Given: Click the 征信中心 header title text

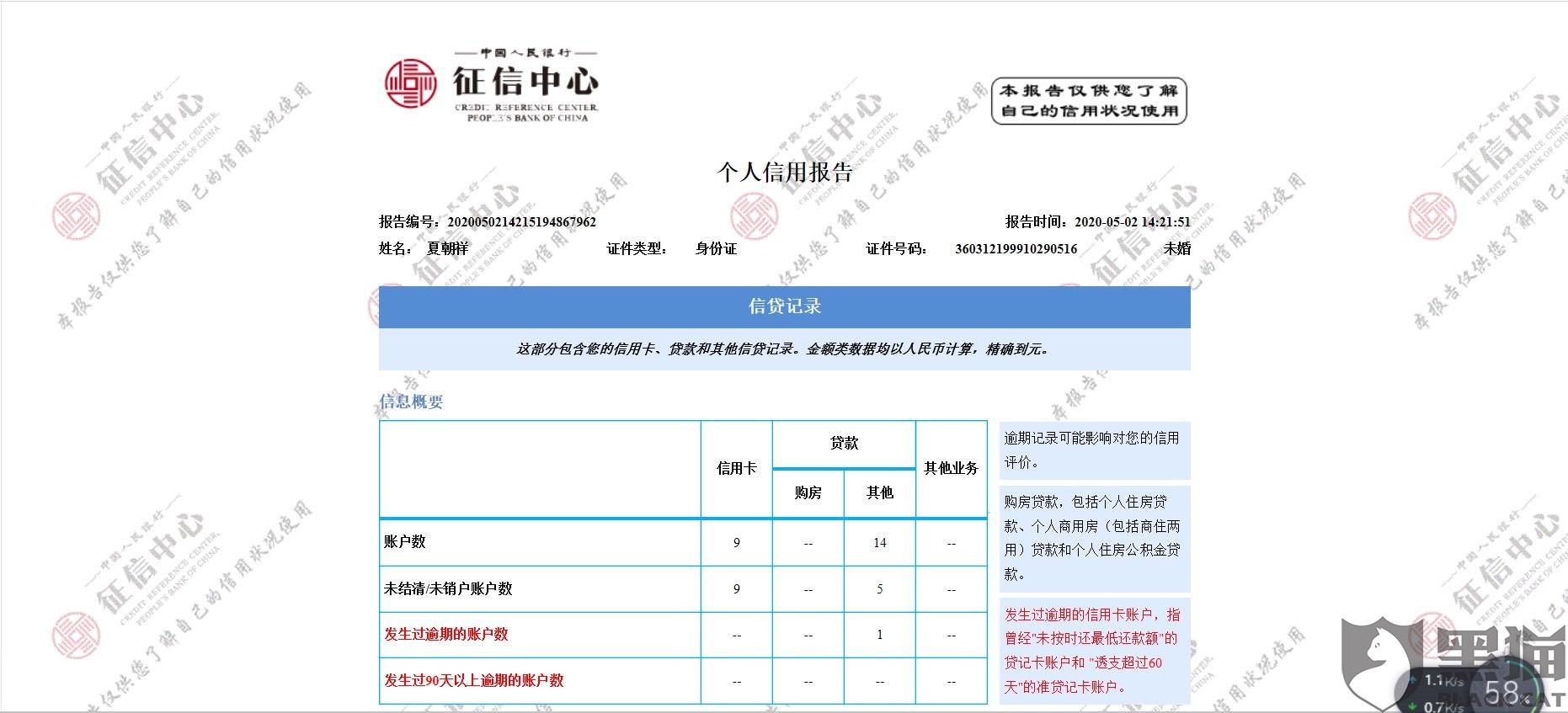Looking at the screenshot, I should pos(526,82).
